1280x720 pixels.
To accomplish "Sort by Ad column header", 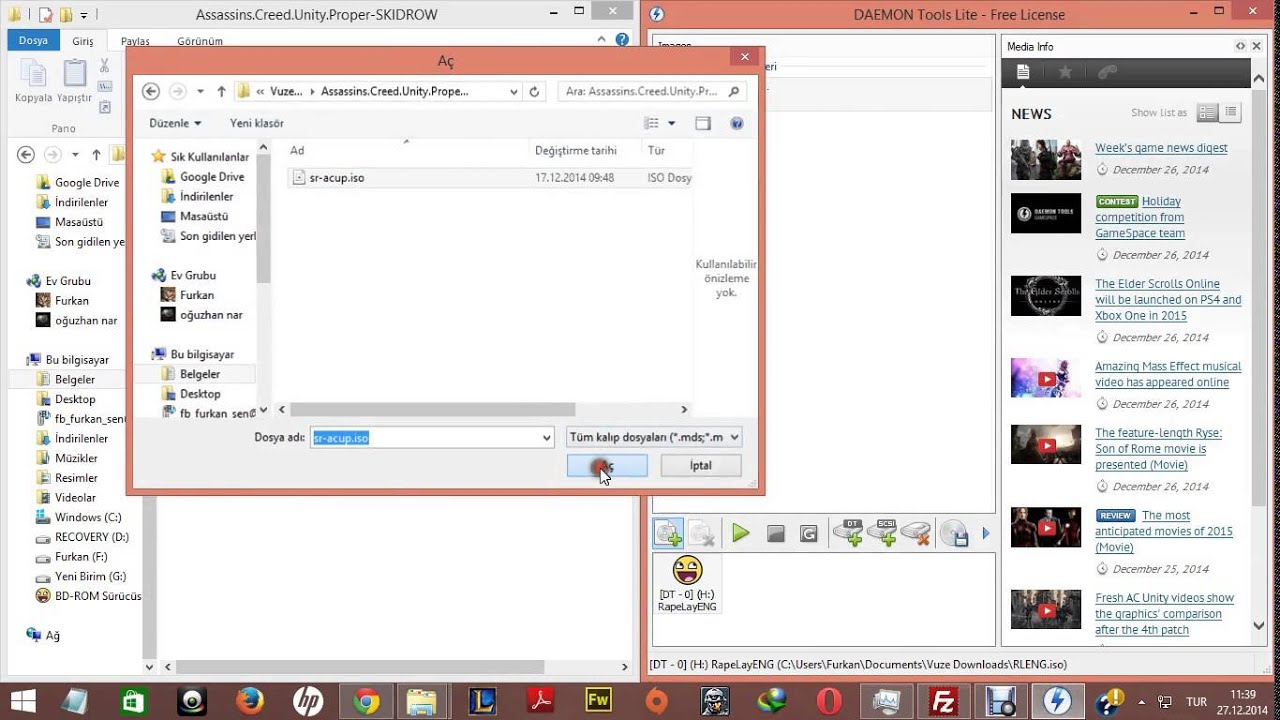I will point(297,150).
